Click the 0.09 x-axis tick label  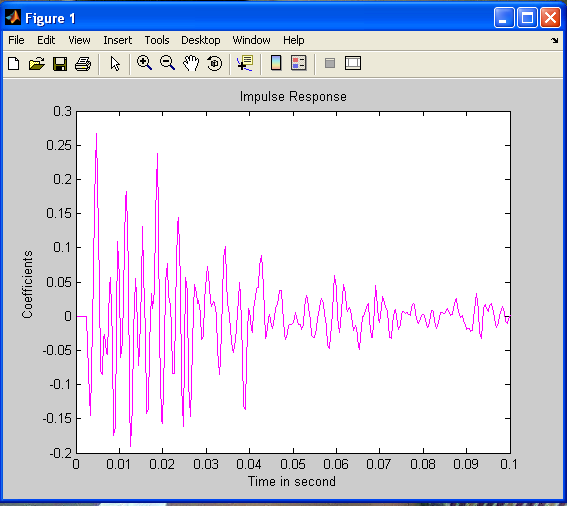pyautogui.click(x=466, y=464)
